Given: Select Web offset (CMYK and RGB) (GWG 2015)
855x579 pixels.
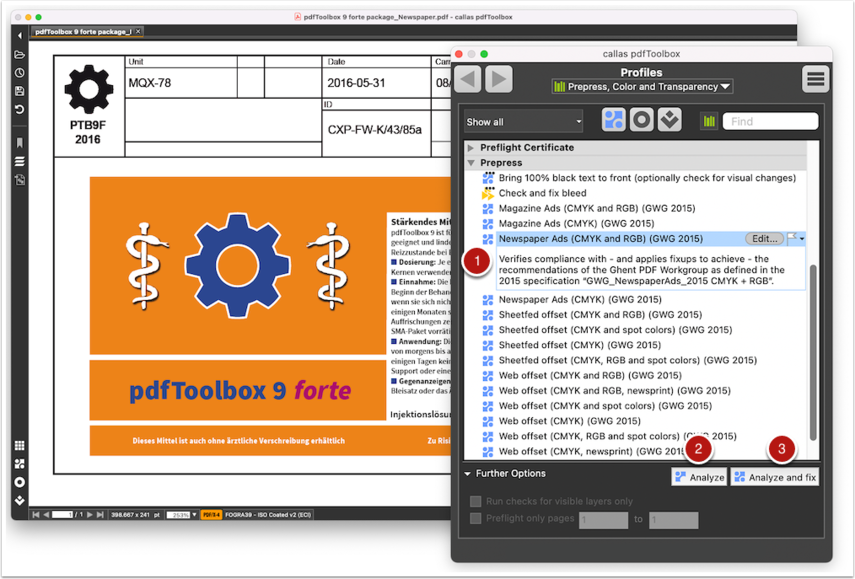Looking at the screenshot, I should point(591,376).
